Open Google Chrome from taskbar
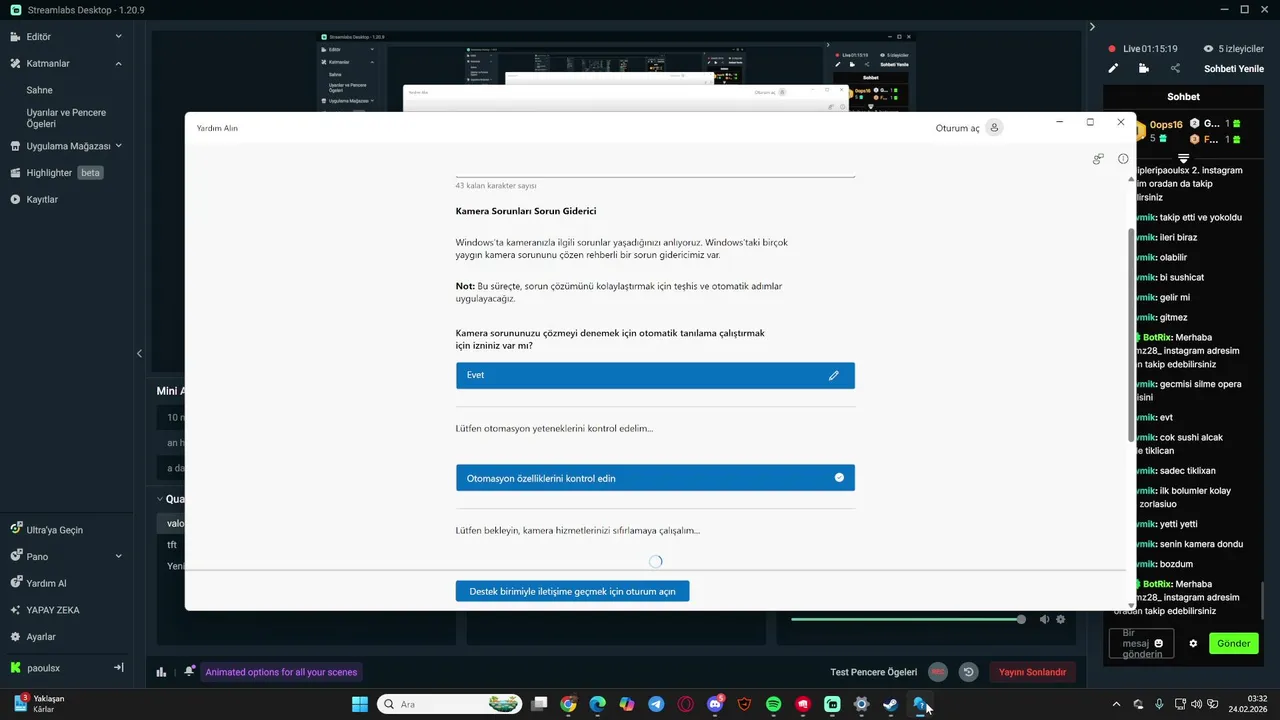Screen dimensions: 1280x720 [568, 704]
